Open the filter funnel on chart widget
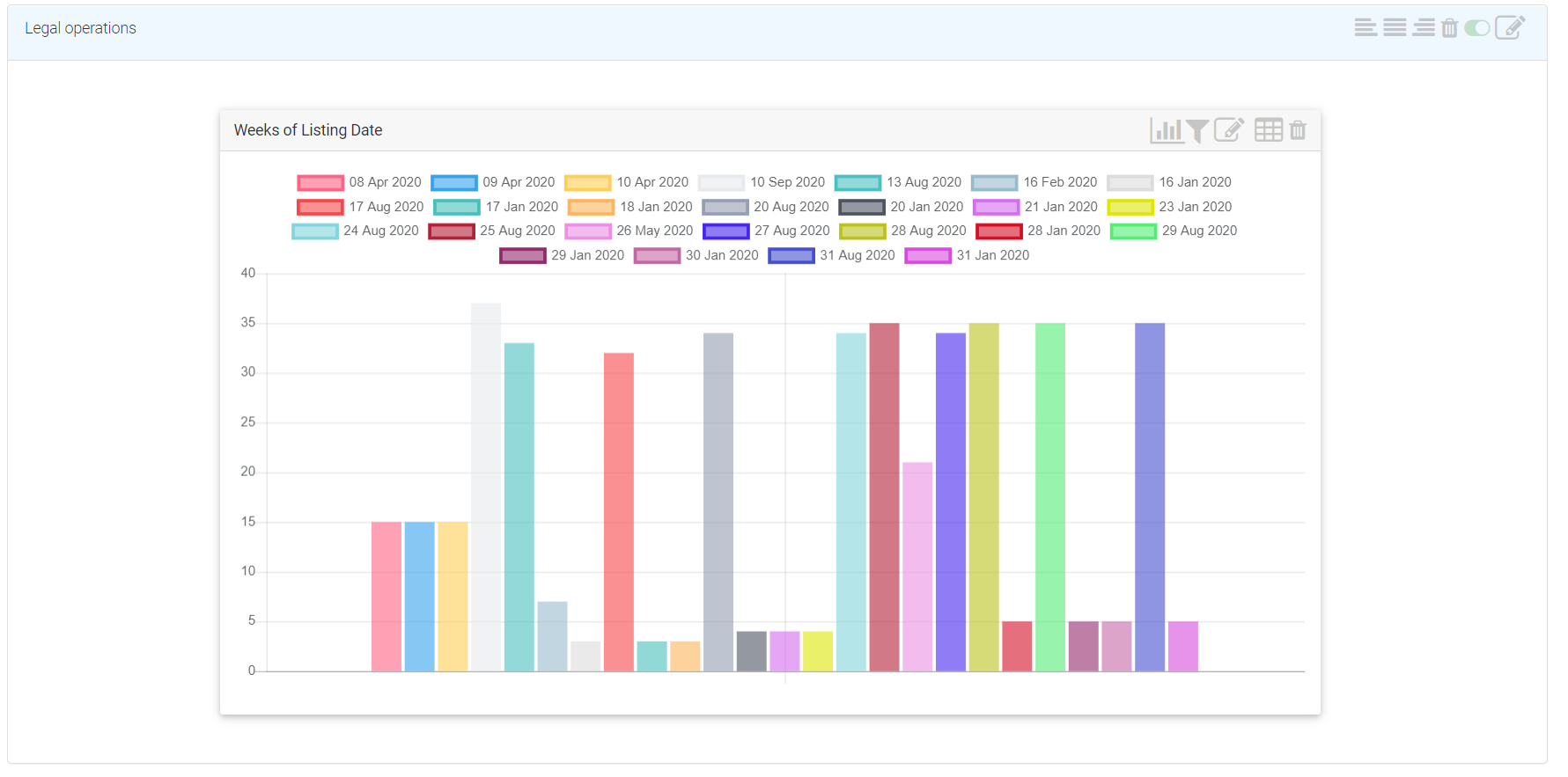 (1196, 131)
